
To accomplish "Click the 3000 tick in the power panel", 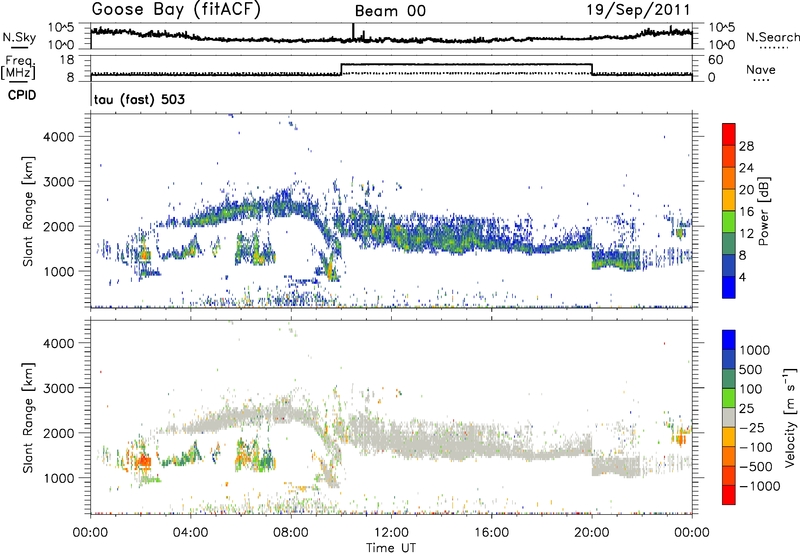I will [x=59, y=182].
